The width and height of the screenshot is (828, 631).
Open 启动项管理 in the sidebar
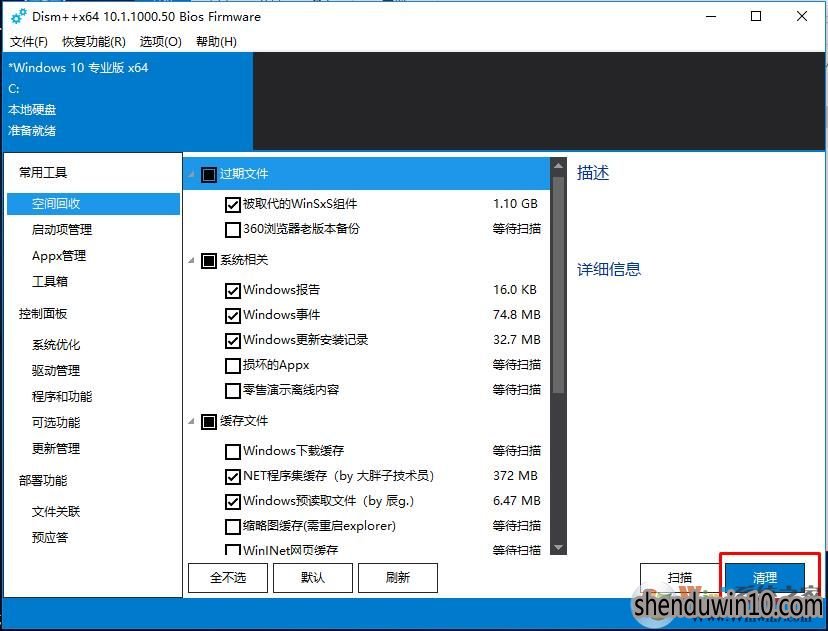(x=62, y=230)
